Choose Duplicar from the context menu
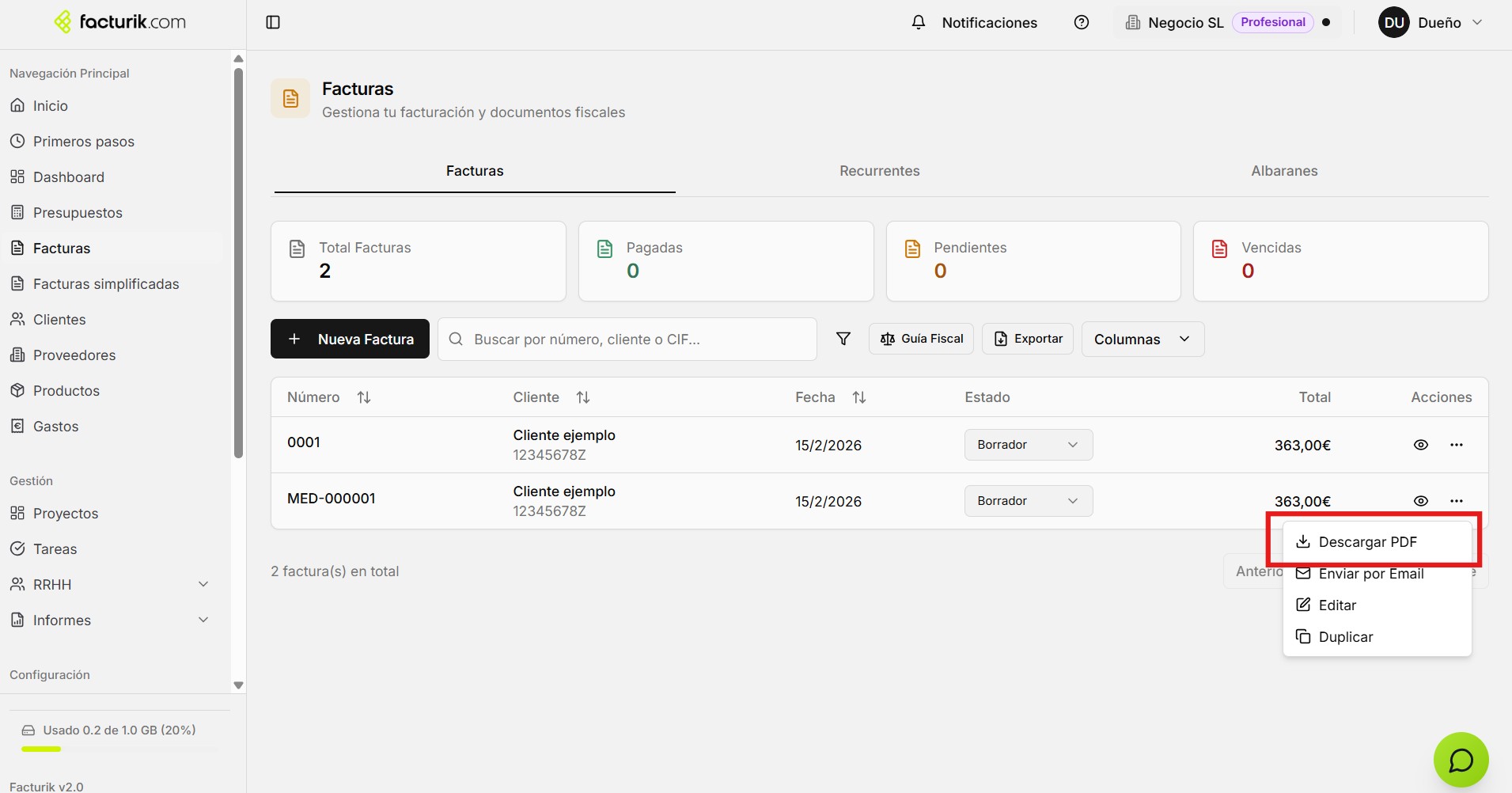The width and height of the screenshot is (1512, 793). tap(1377, 637)
